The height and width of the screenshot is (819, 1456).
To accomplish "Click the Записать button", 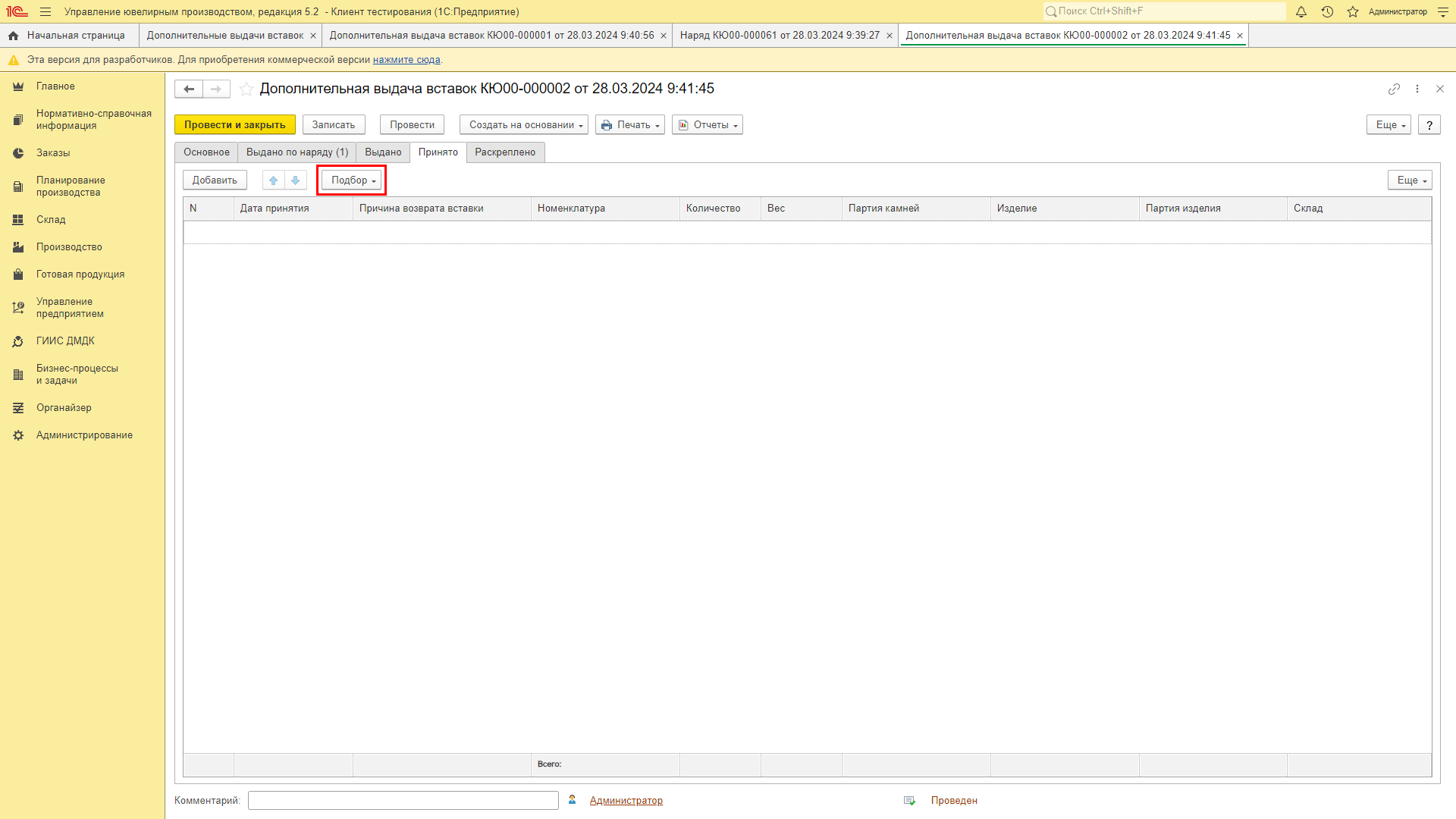I will 334,125.
